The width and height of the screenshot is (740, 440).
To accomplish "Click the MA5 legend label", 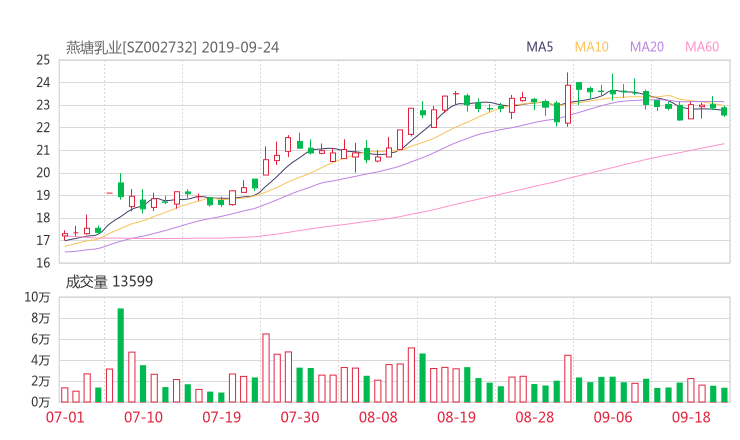I will tap(539, 47).
